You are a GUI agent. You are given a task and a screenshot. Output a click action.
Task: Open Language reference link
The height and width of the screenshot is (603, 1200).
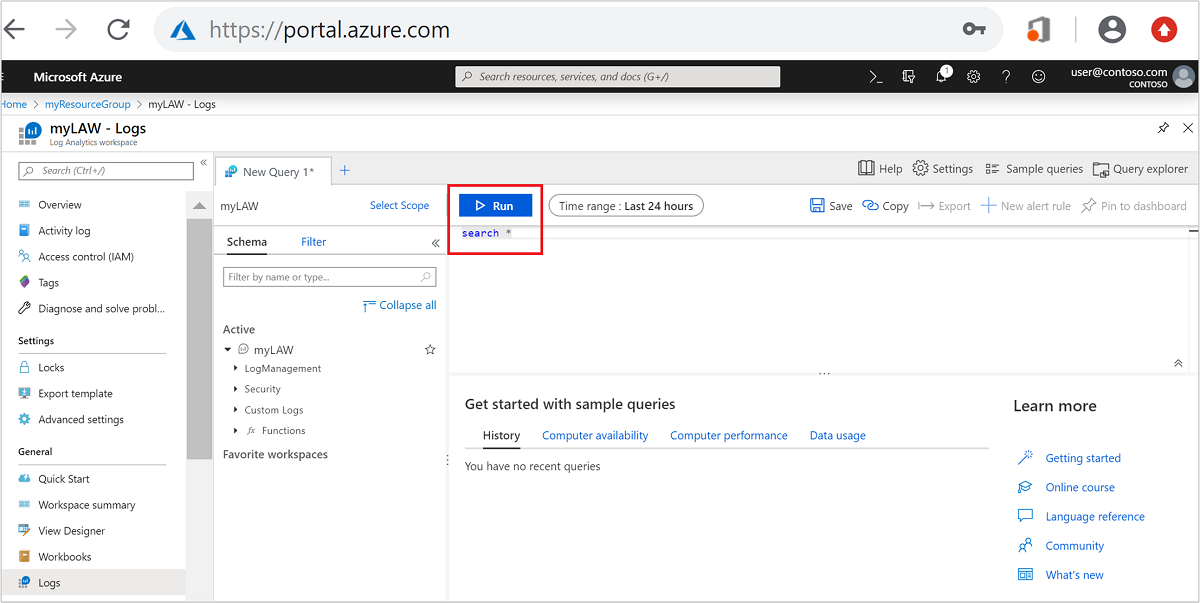1095,516
